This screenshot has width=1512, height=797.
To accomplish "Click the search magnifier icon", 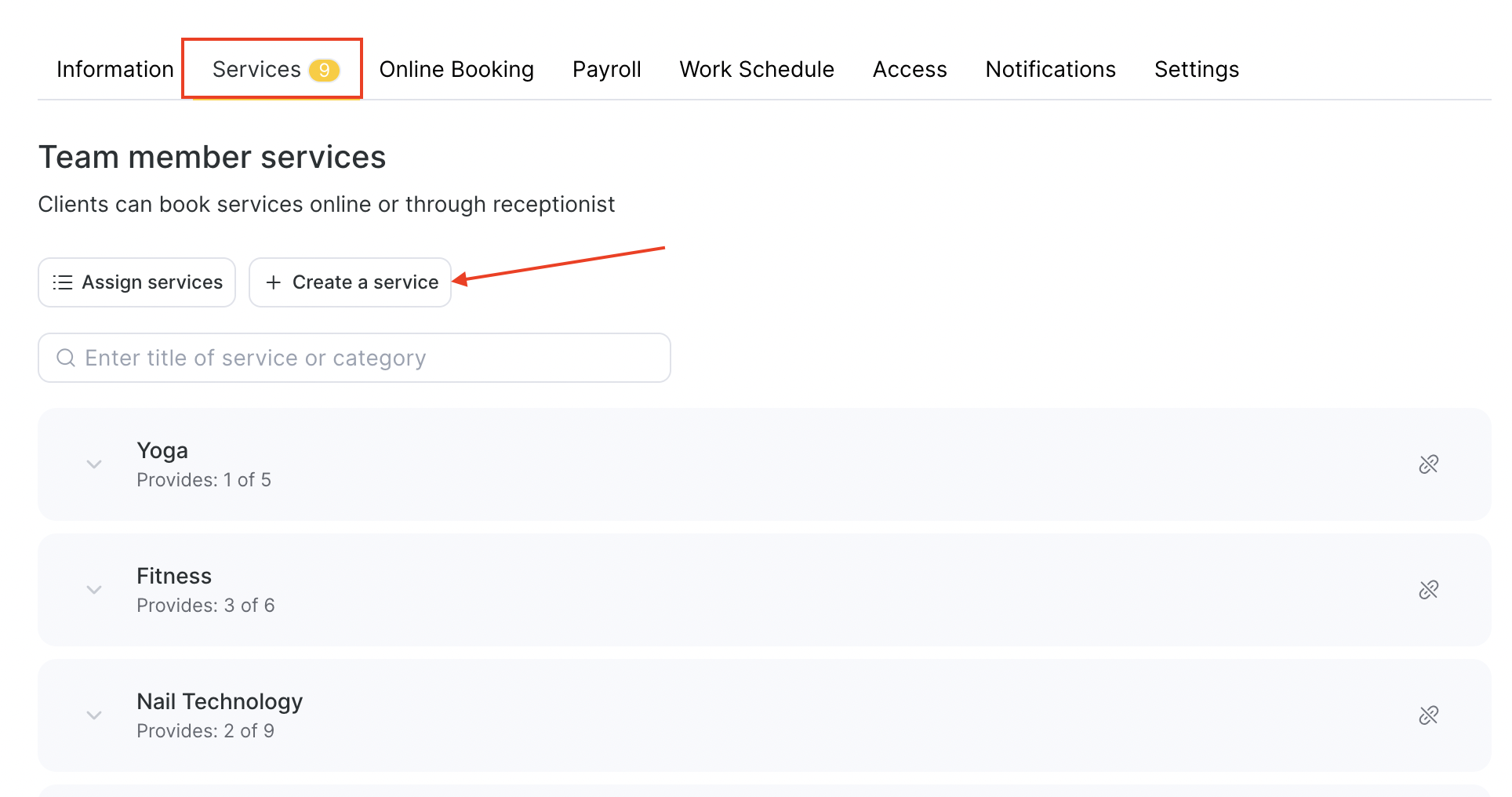I will [x=66, y=358].
